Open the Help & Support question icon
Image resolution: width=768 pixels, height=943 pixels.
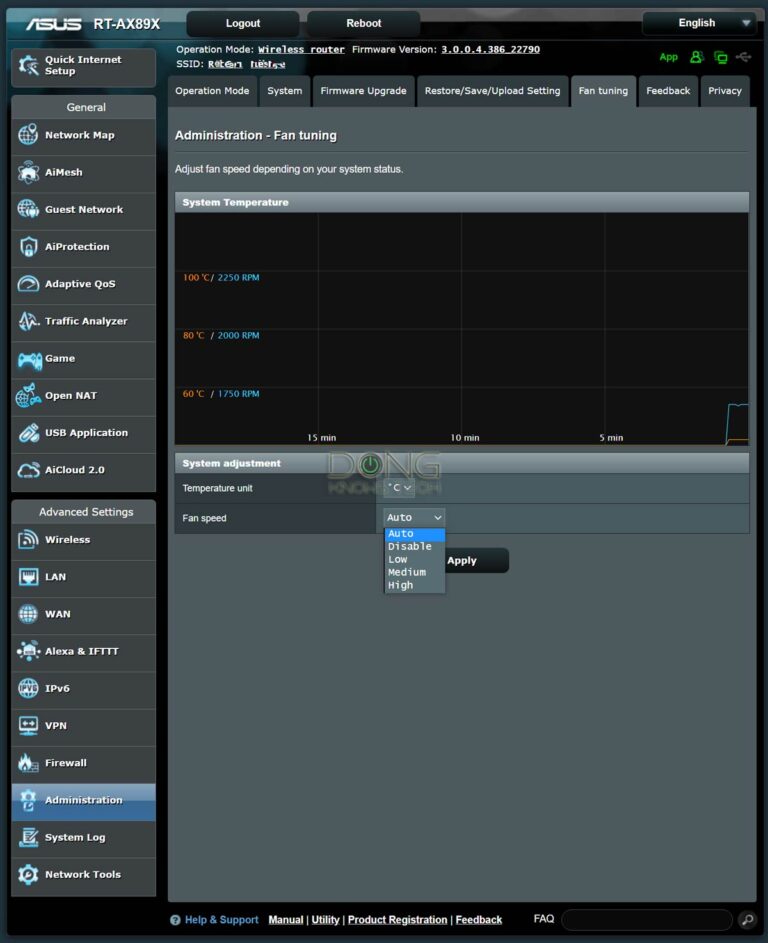(x=175, y=920)
